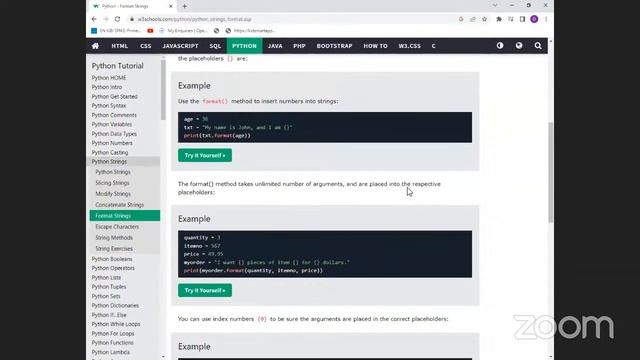
Task: Open Escape Characters in sidebar
Action: [117, 227]
